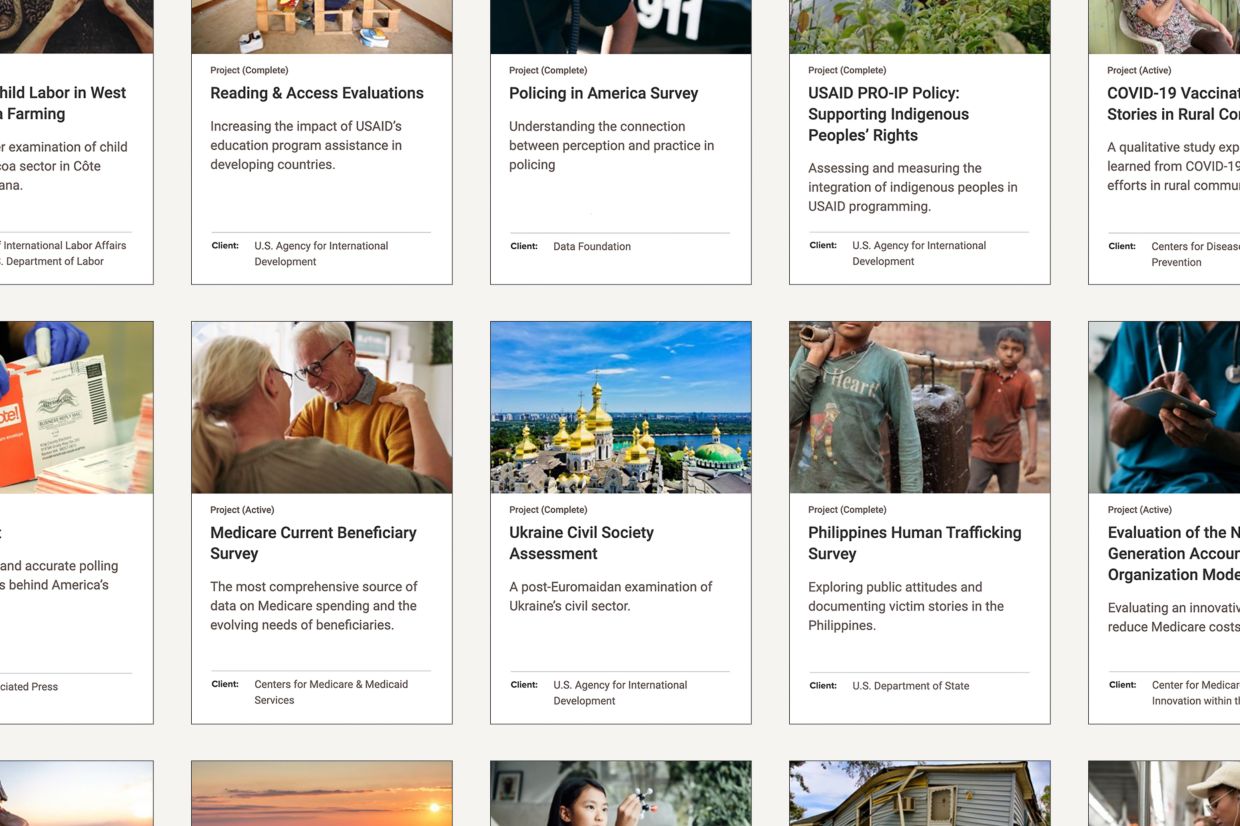The width and height of the screenshot is (1240, 826).
Task: Click 'Client:' label on Medicare survey card
Action: (x=225, y=684)
